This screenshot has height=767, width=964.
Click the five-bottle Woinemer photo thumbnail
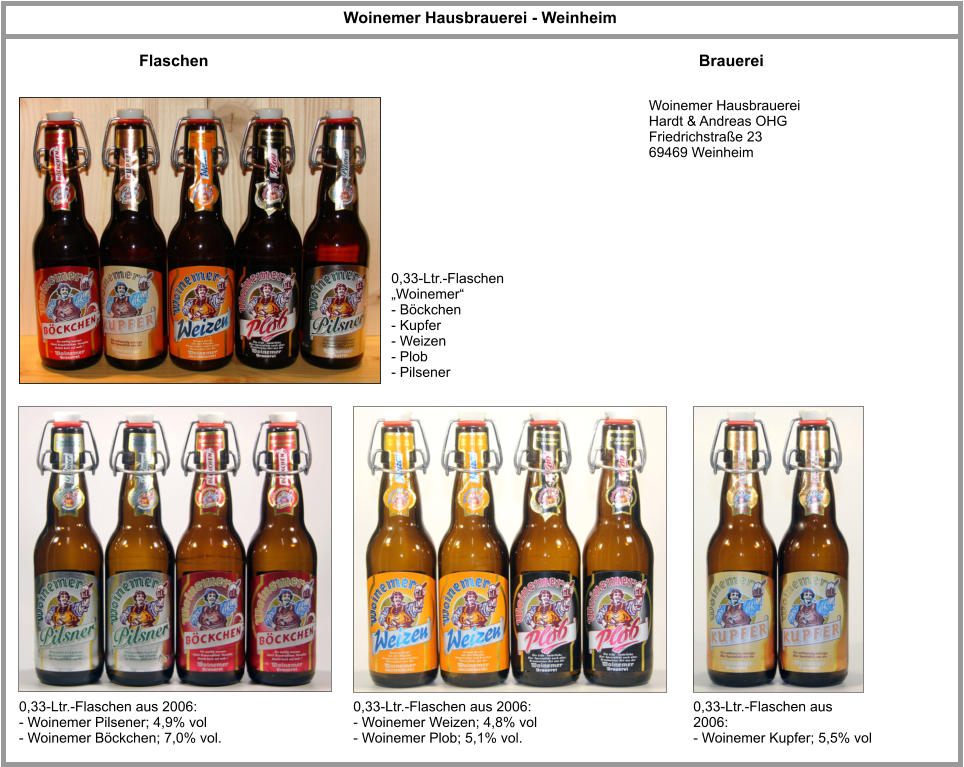[200, 240]
